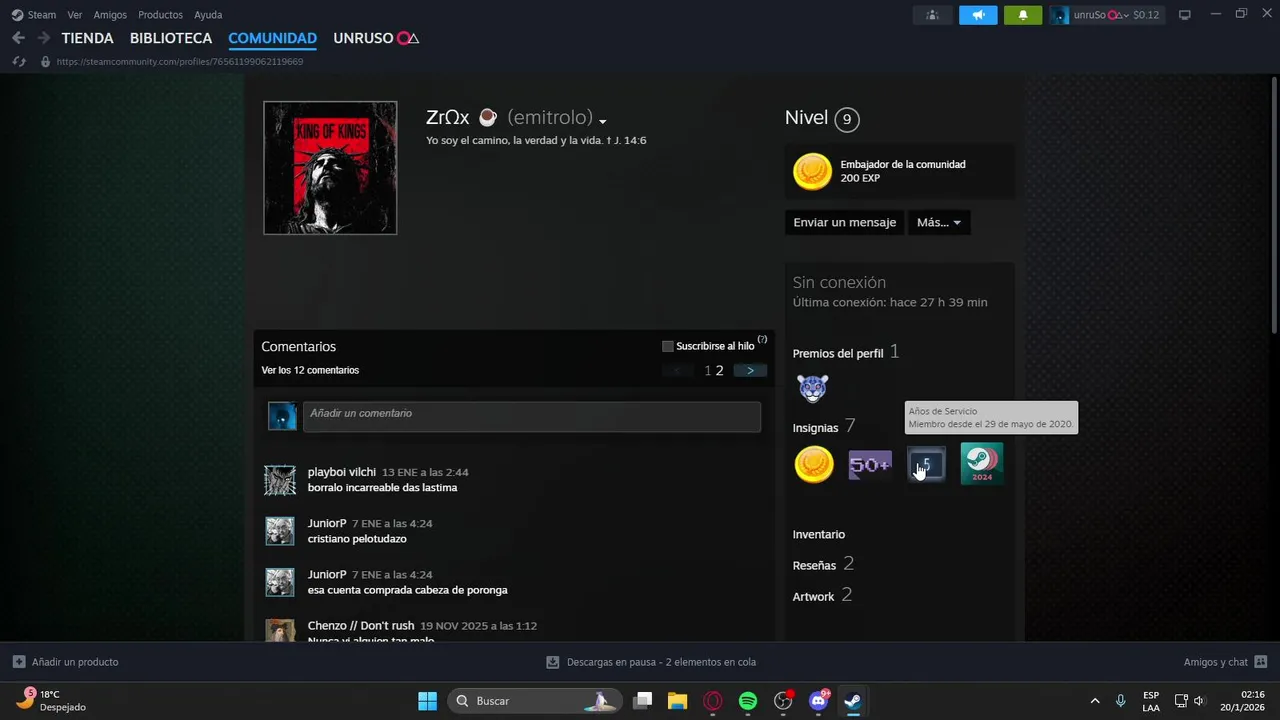Open the Ver menu
This screenshot has width=1280, height=720.
pos(75,15)
